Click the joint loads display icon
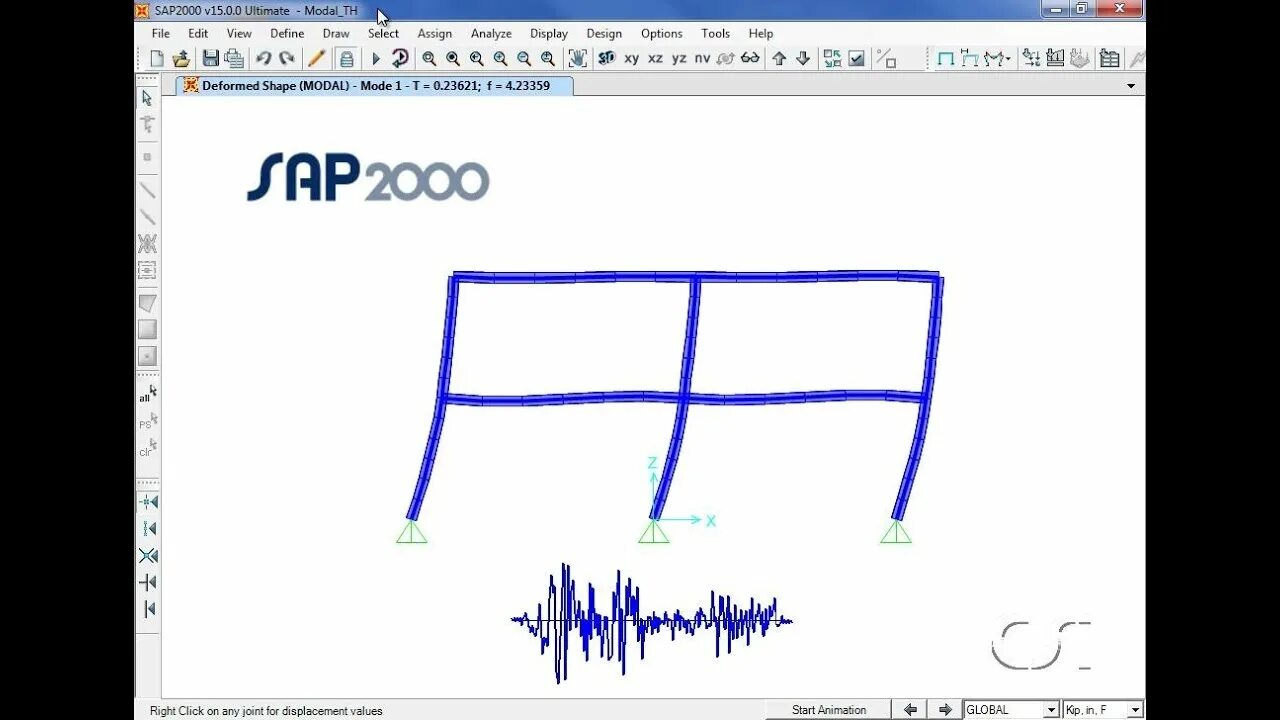Viewport: 1280px width, 720px height. coord(1031,59)
